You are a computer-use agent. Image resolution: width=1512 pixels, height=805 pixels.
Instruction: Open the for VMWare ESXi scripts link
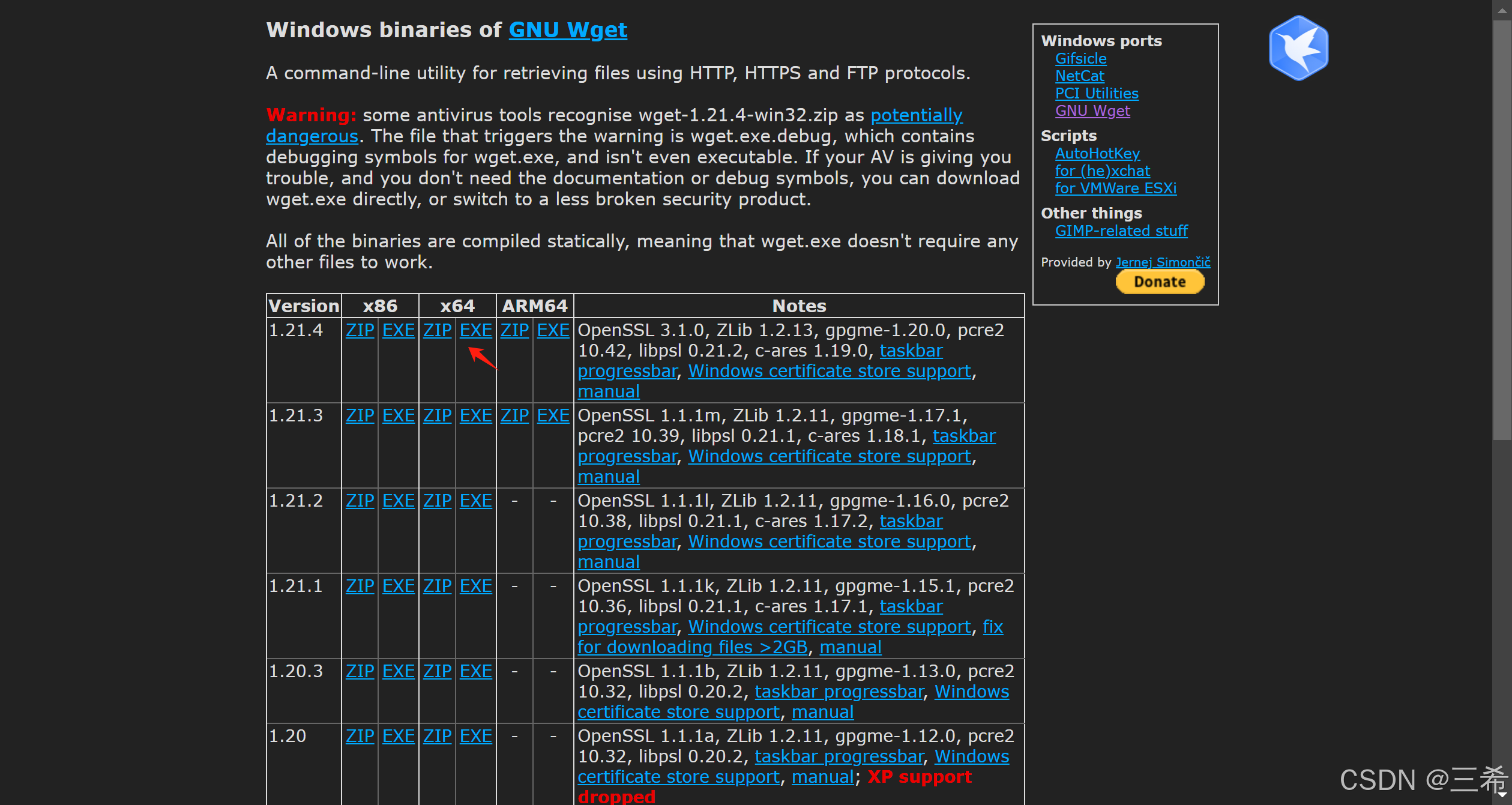point(1115,188)
